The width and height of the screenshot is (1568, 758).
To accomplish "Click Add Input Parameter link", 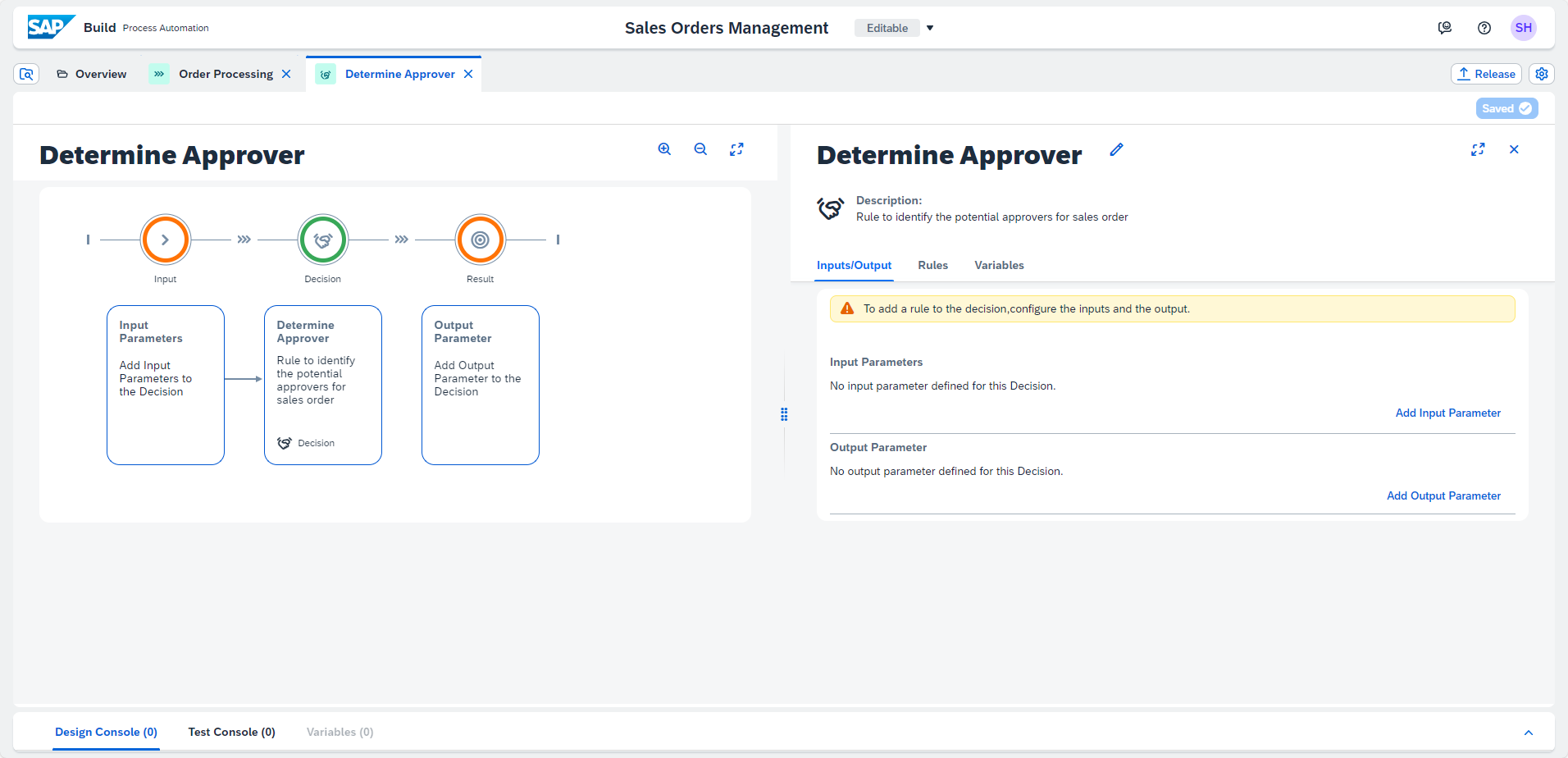I will click(x=1448, y=413).
